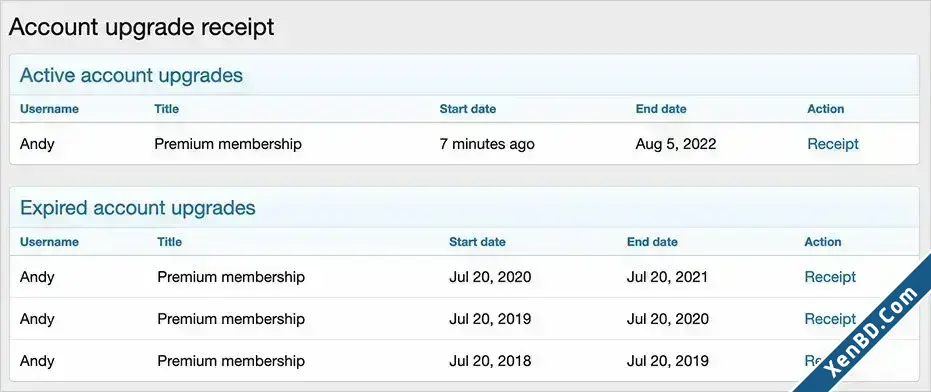Click Start date header in expired table

(x=477, y=242)
